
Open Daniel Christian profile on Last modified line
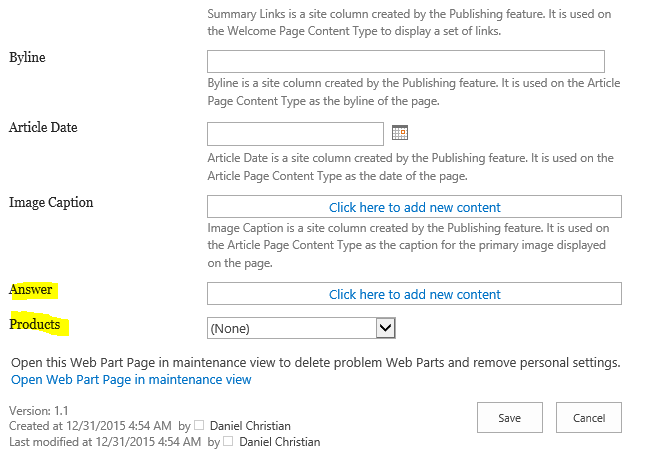coord(280,442)
